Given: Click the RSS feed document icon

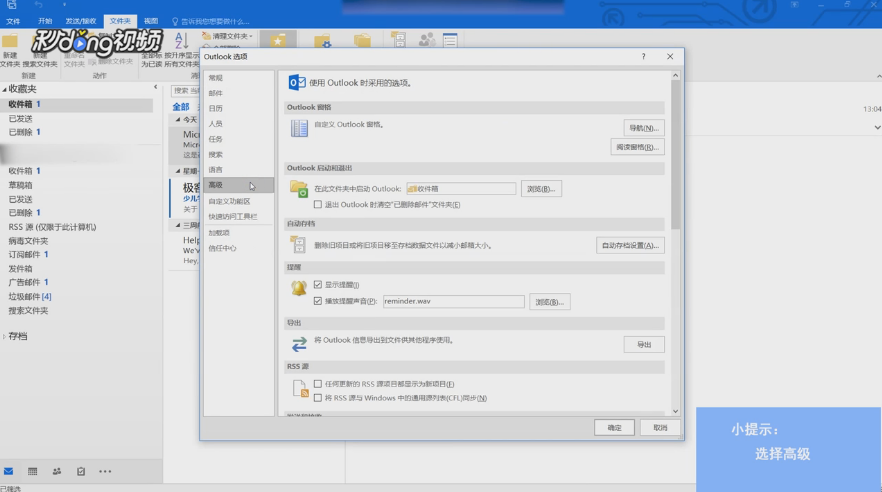Looking at the screenshot, I should pos(301,389).
